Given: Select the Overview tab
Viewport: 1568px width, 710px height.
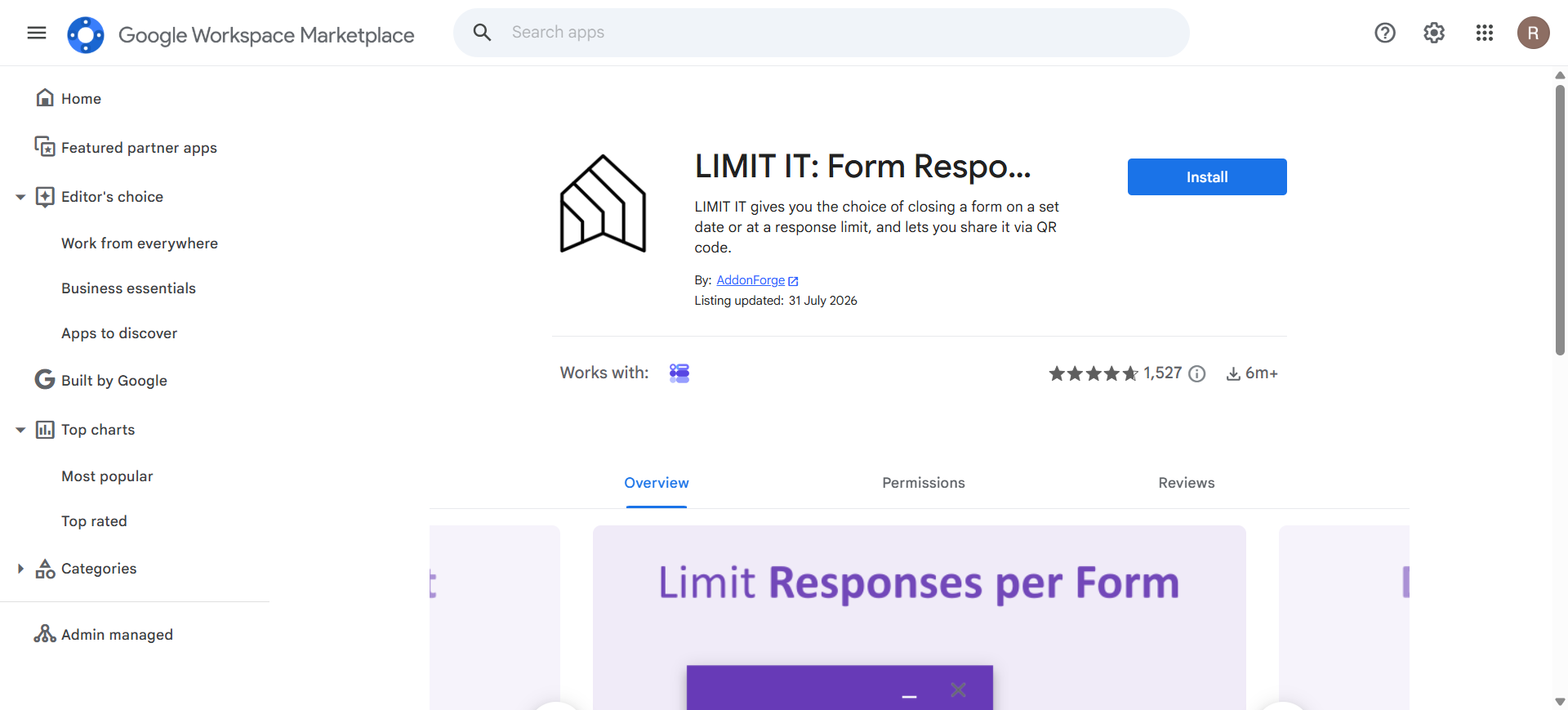Looking at the screenshot, I should [657, 483].
